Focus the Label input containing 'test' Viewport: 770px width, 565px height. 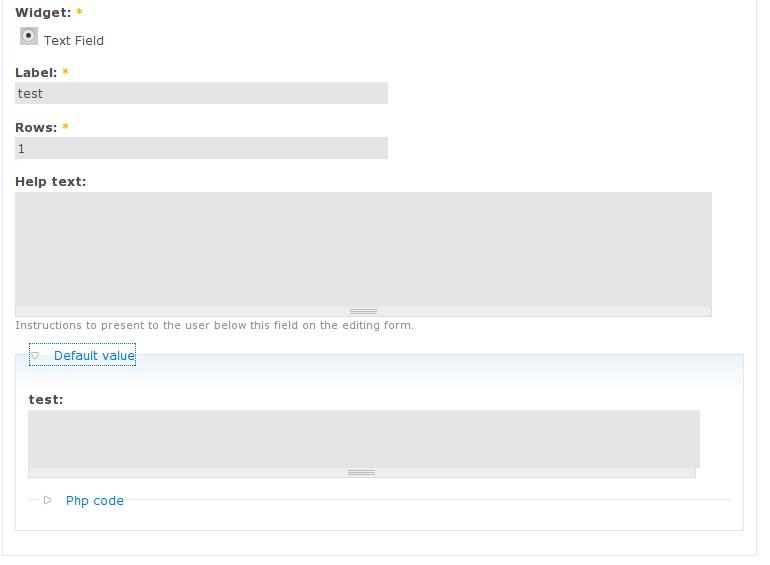(201, 93)
